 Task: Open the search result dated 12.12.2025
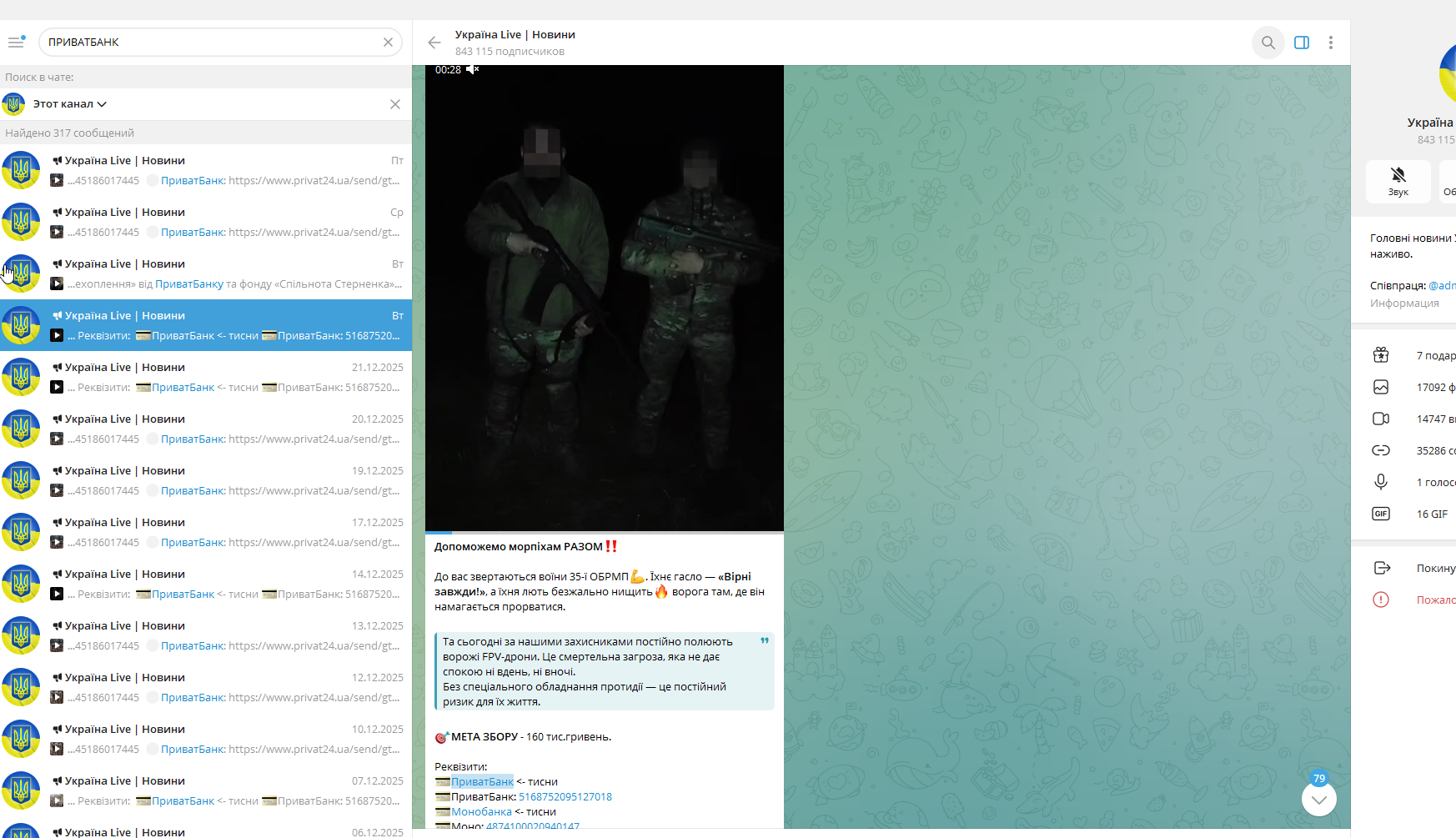click(206, 687)
